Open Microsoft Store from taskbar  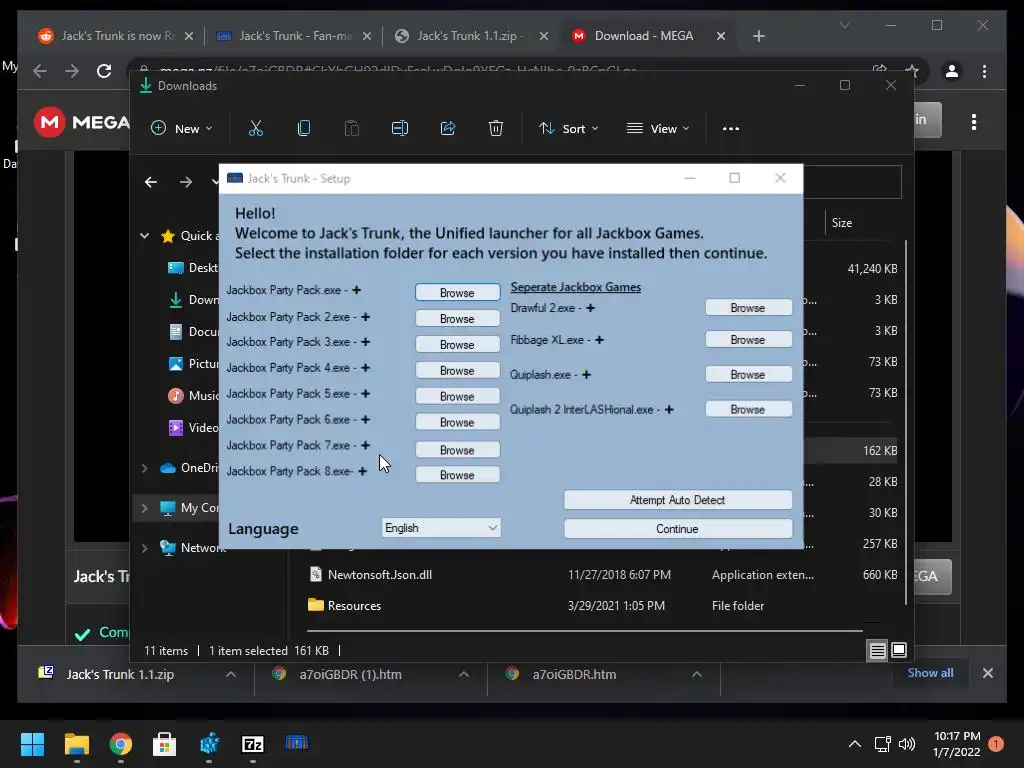tap(164, 743)
